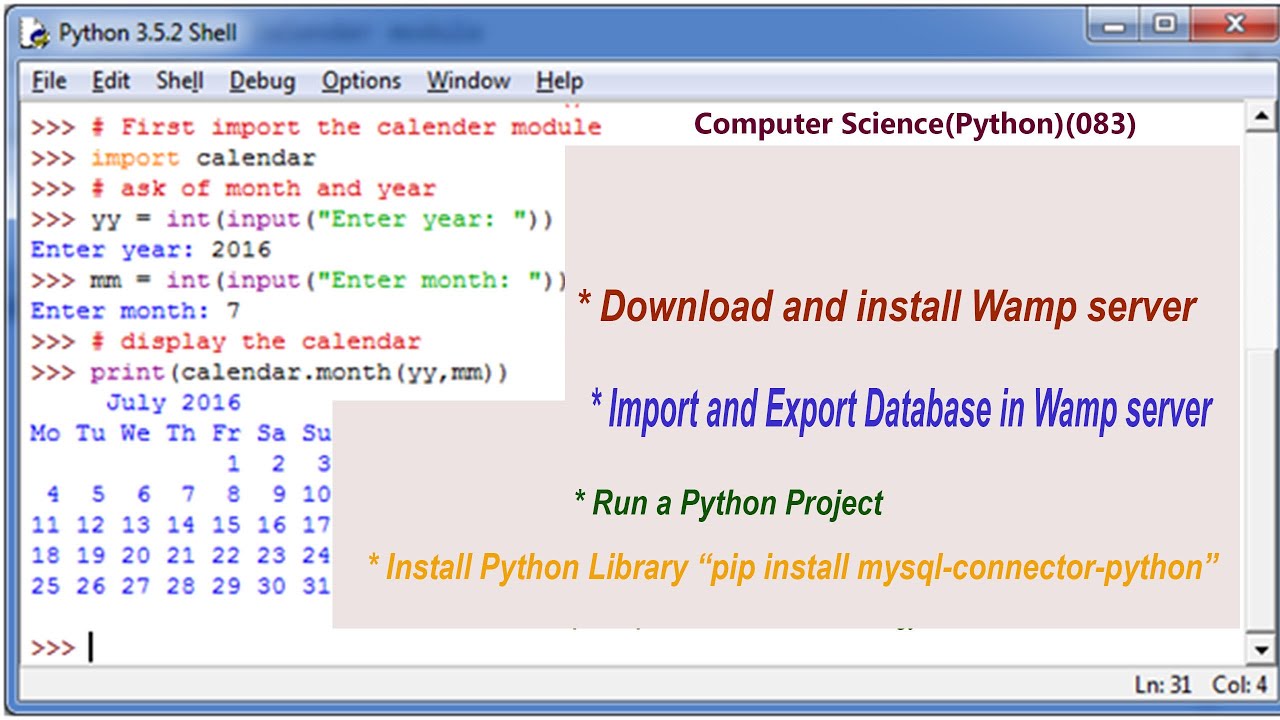
Task: Click the calendar row starting with 11
Action: point(180,525)
